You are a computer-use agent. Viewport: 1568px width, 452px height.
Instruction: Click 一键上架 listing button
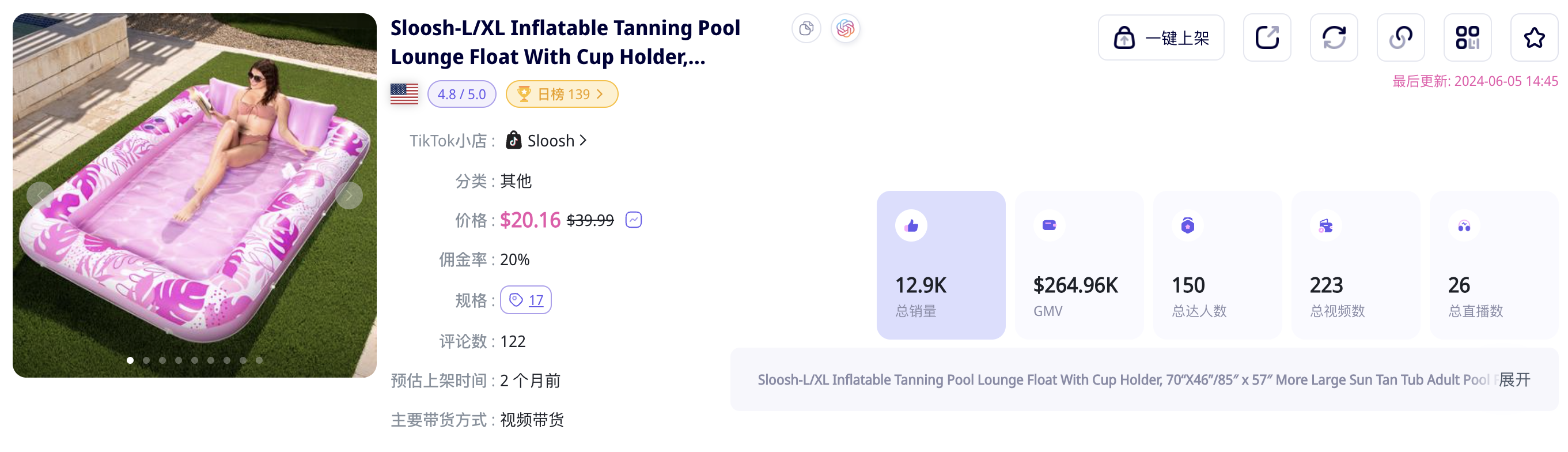click(x=1160, y=38)
